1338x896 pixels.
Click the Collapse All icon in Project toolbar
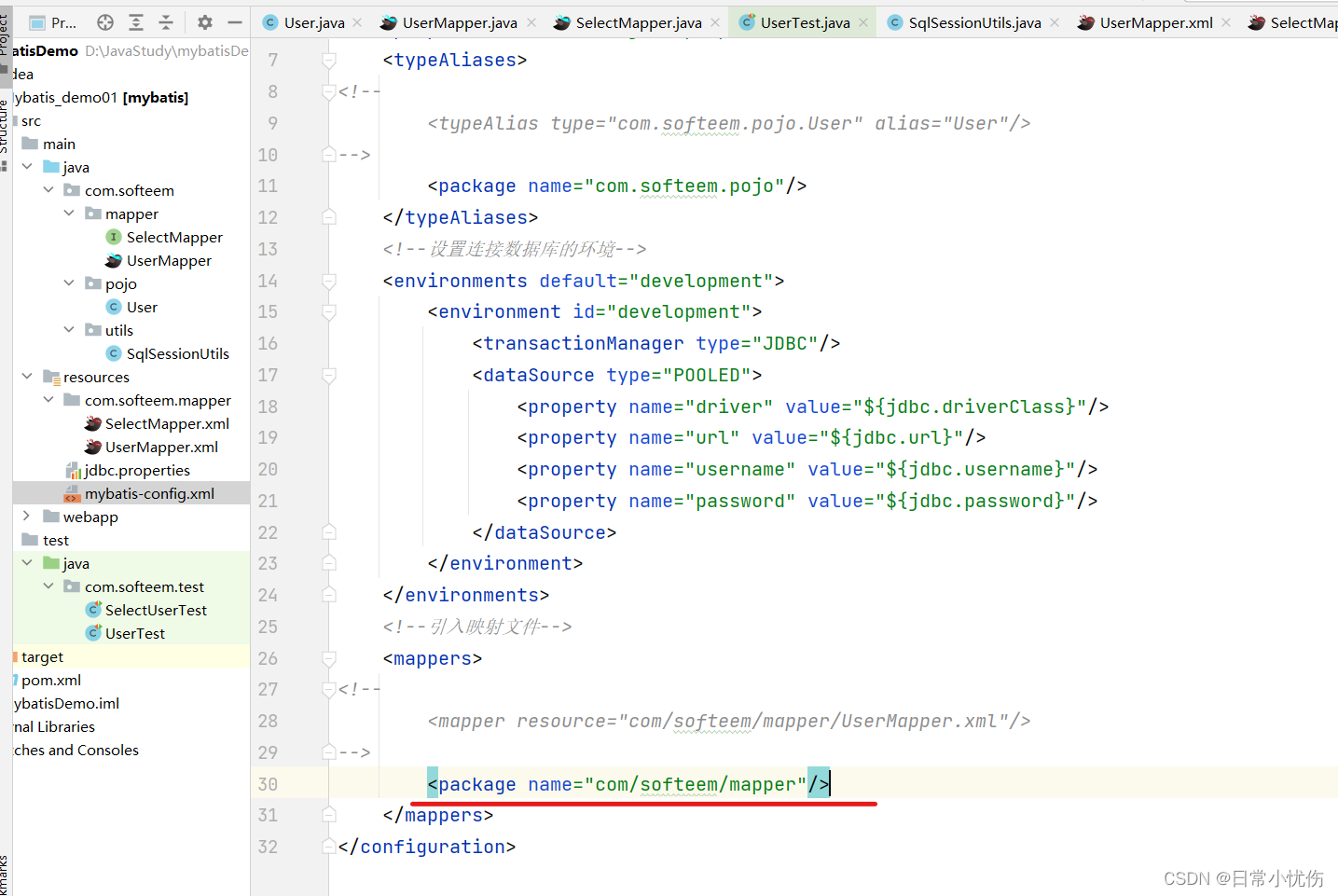pos(166,22)
